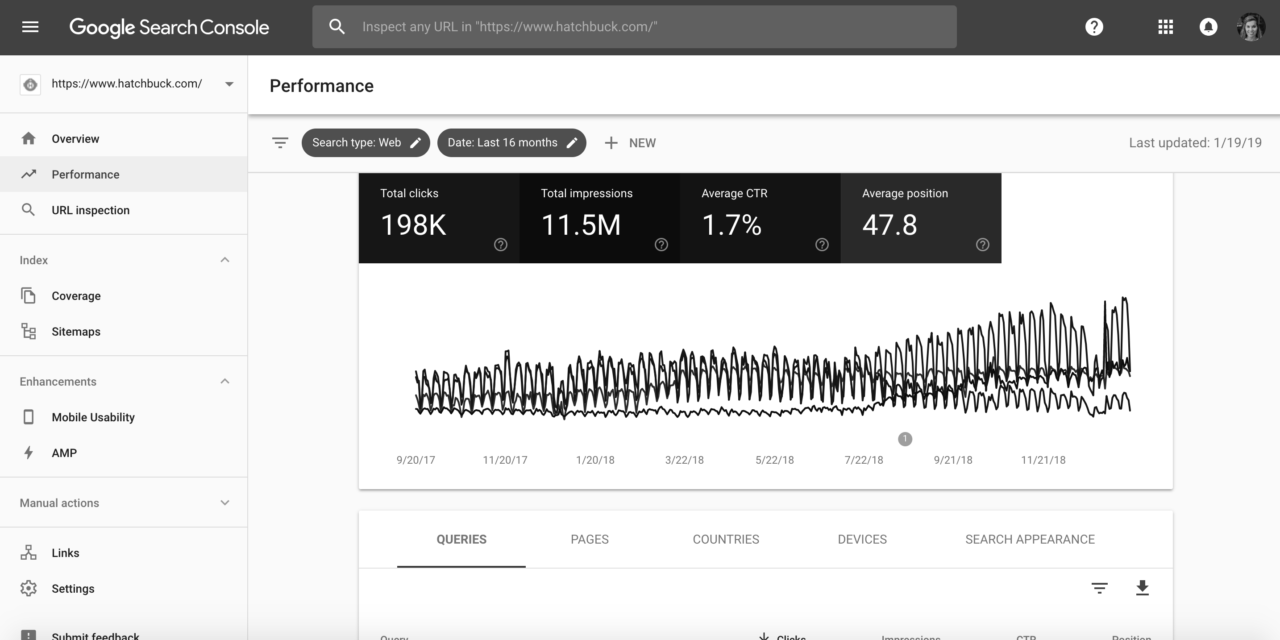Edit the Search type pencil icon
Screen dimensions: 1280x640
(x=416, y=143)
